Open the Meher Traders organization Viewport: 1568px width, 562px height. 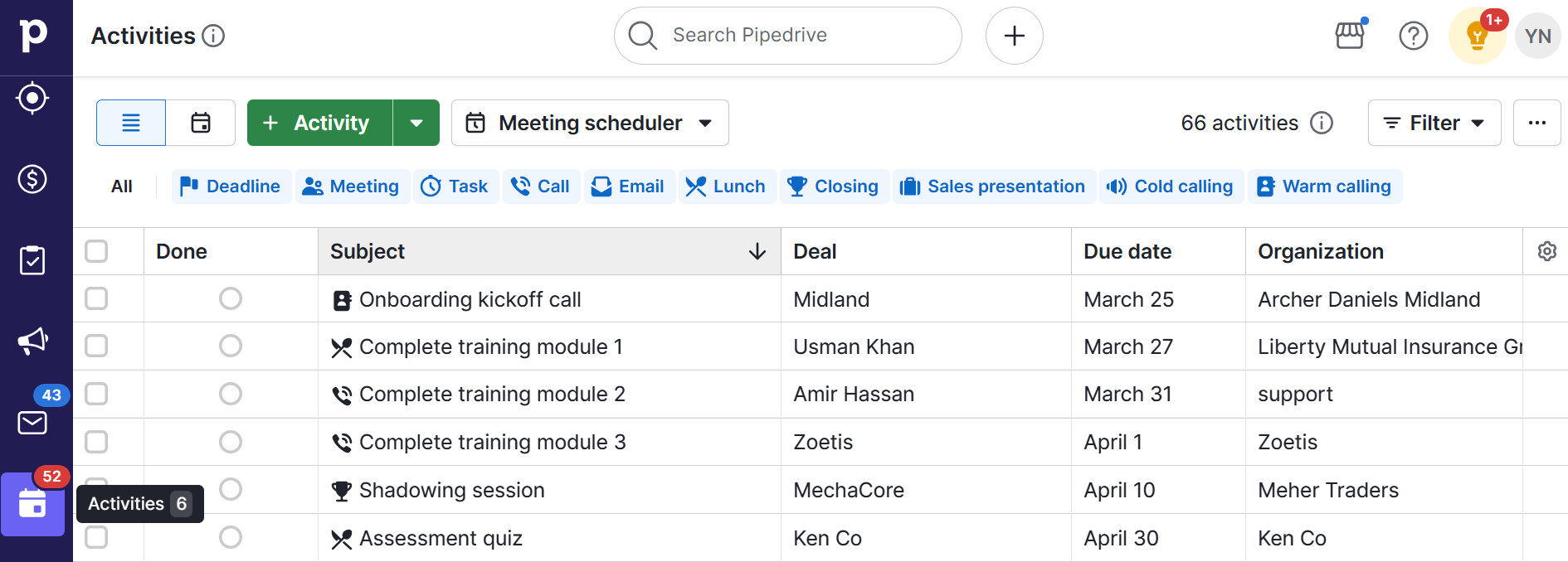coord(1328,490)
